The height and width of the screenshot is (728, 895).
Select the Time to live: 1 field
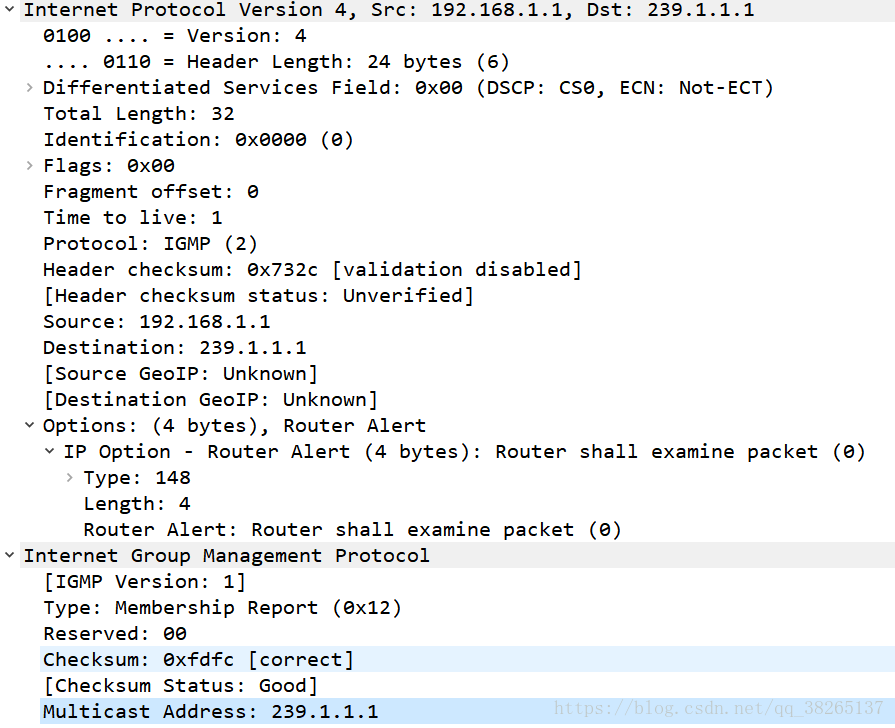tap(132, 218)
